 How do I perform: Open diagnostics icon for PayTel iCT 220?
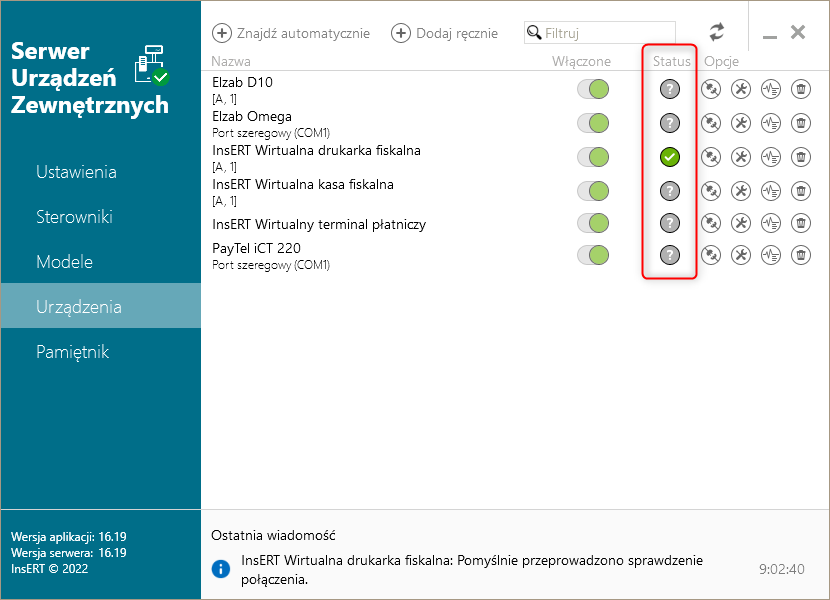click(771, 255)
